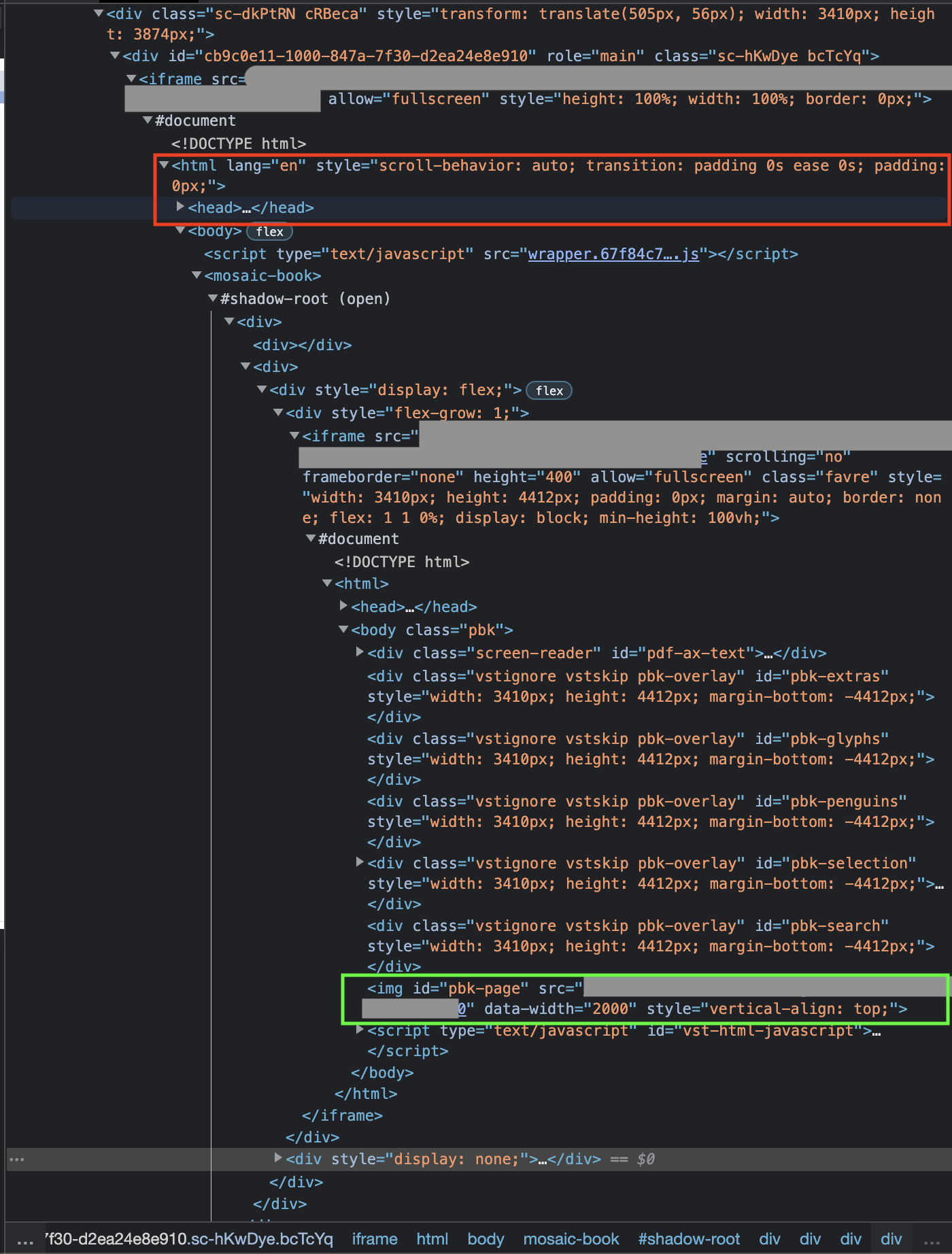Toggle the flex badge next to the body tag
Image resolution: width=952 pixels, height=1254 pixels.
(269, 231)
